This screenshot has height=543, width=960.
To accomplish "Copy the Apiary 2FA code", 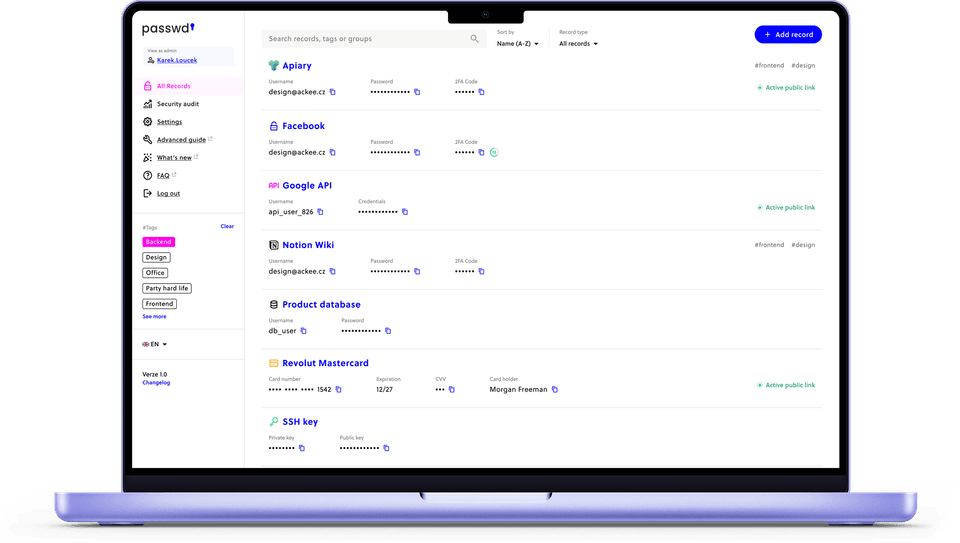I will click(481, 92).
